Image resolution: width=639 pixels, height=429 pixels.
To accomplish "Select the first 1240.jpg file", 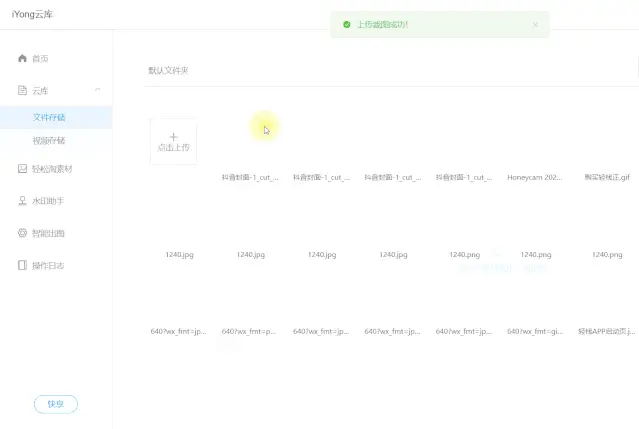I will click(179, 255).
